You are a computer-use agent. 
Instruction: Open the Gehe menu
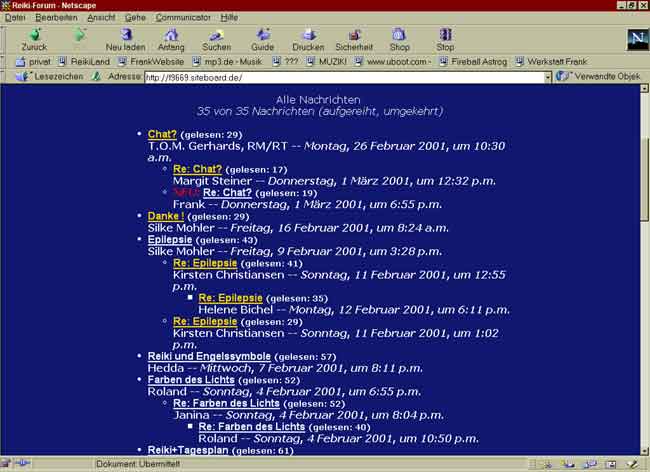tap(135, 17)
